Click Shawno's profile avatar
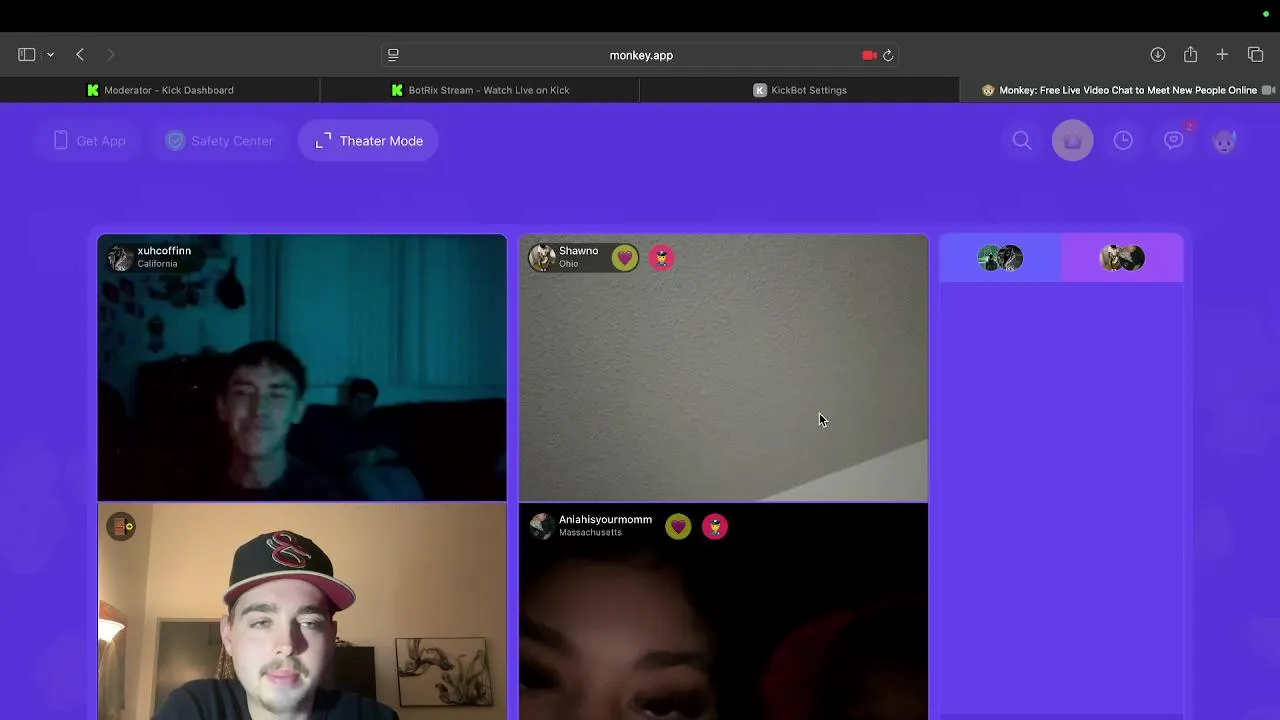 pos(542,258)
